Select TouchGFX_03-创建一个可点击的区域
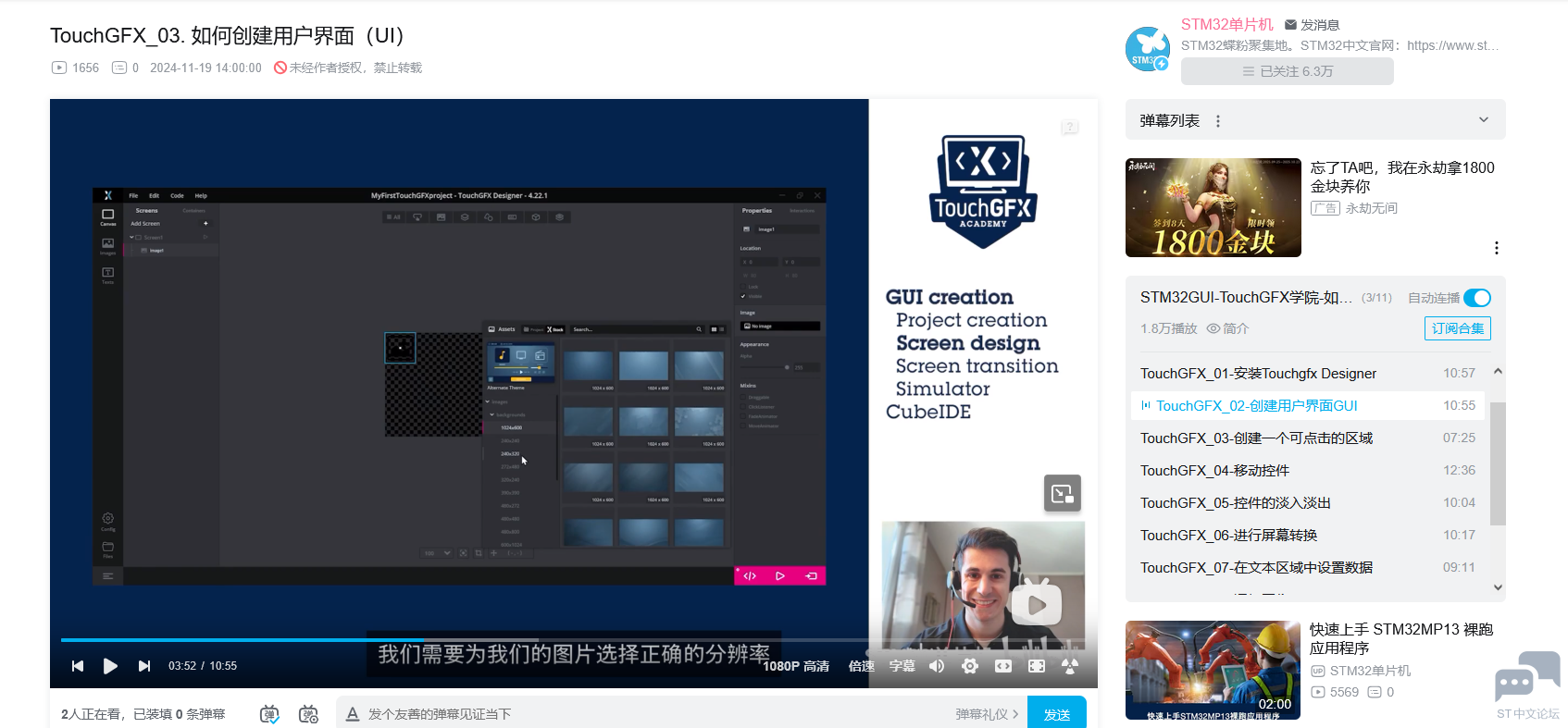The image size is (1568, 728). pyautogui.click(x=1308, y=438)
